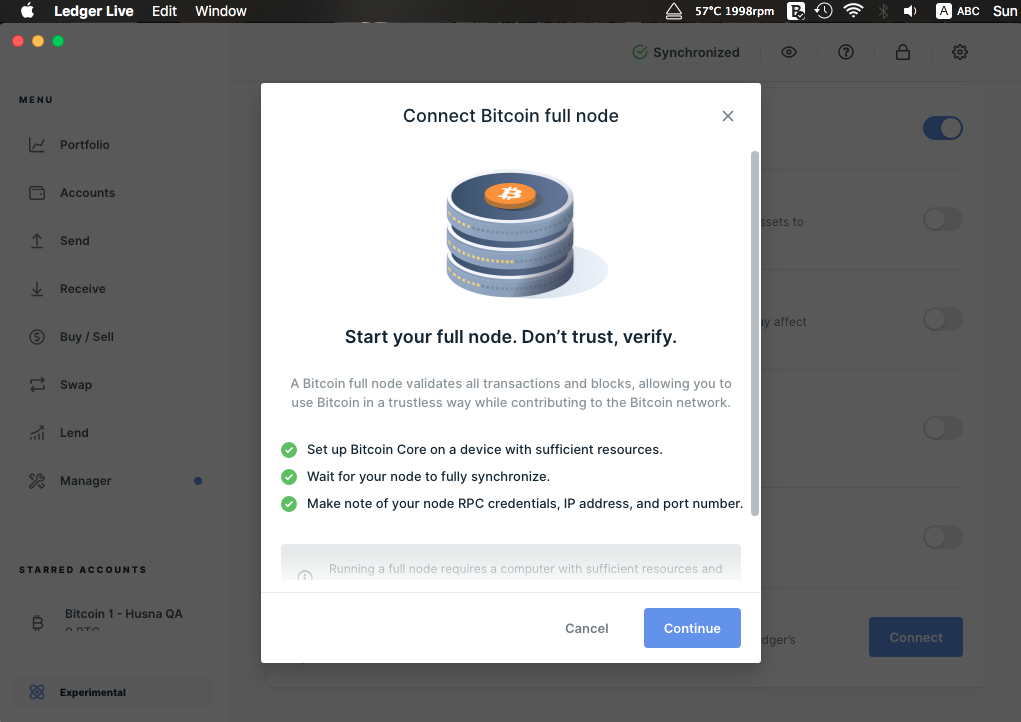The height and width of the screenshot is (722, 1021).
Task: Click the info icon in the notice box
Action: [x=305, y=576]
